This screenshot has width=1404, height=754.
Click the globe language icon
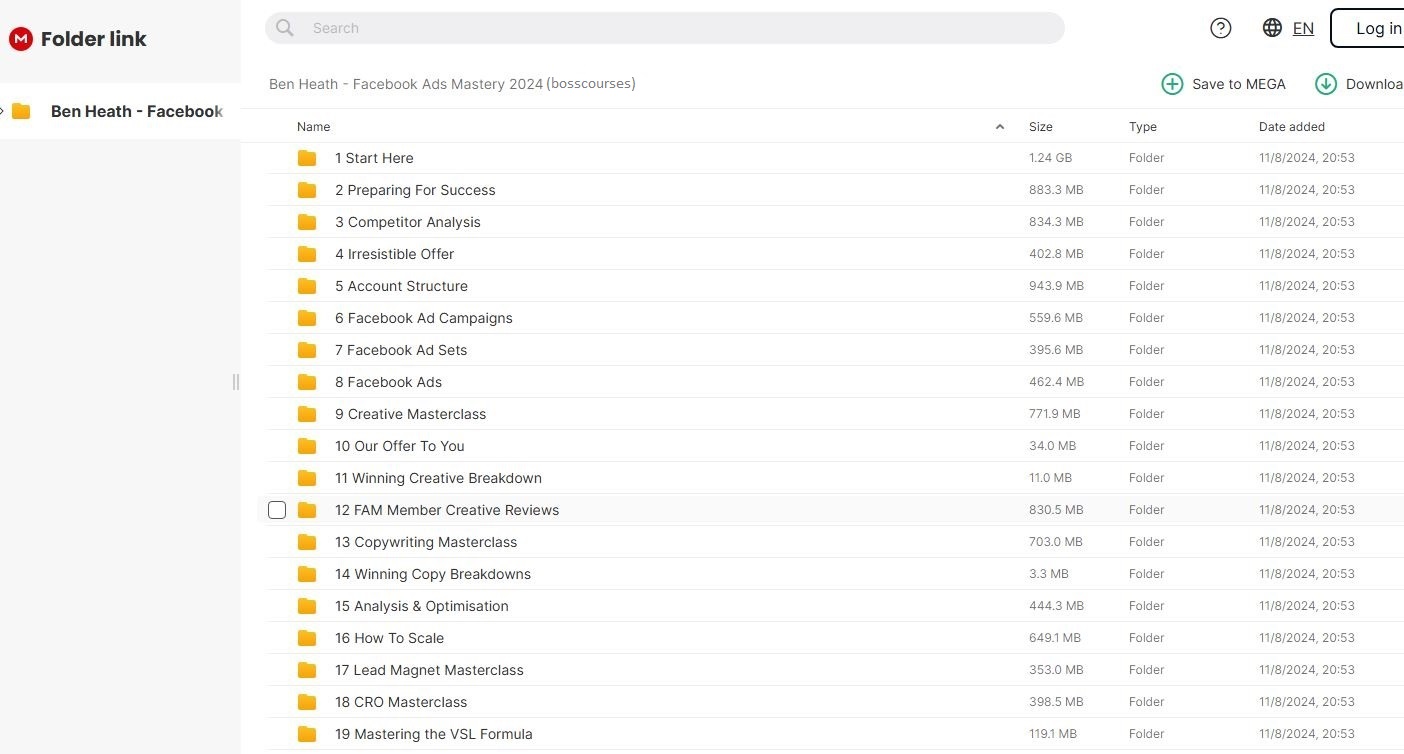pos(1272,28)
